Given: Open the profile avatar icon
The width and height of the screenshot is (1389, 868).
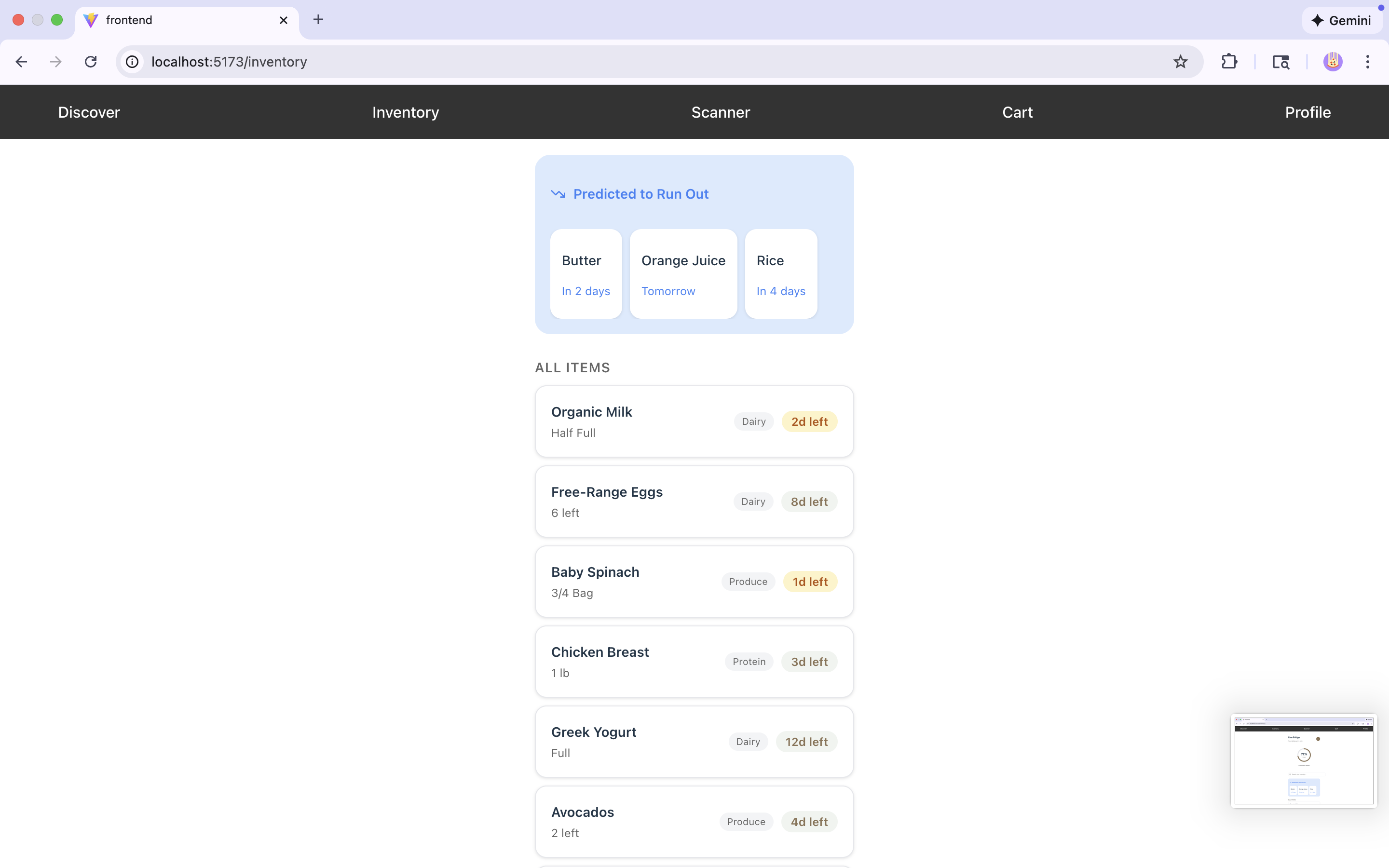Looking at the screenshot, I should point(1332,61).
